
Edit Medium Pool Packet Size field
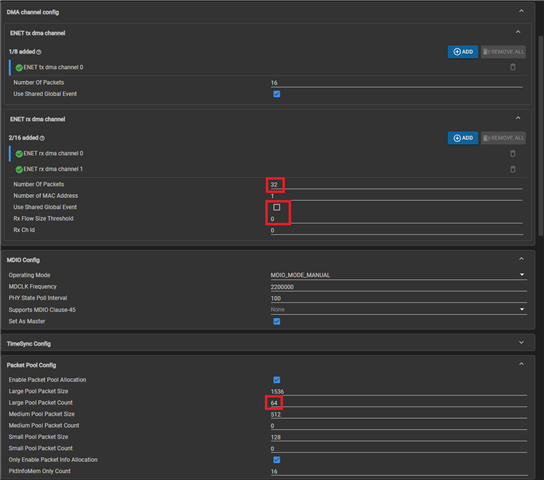click(x=399, y=414)
